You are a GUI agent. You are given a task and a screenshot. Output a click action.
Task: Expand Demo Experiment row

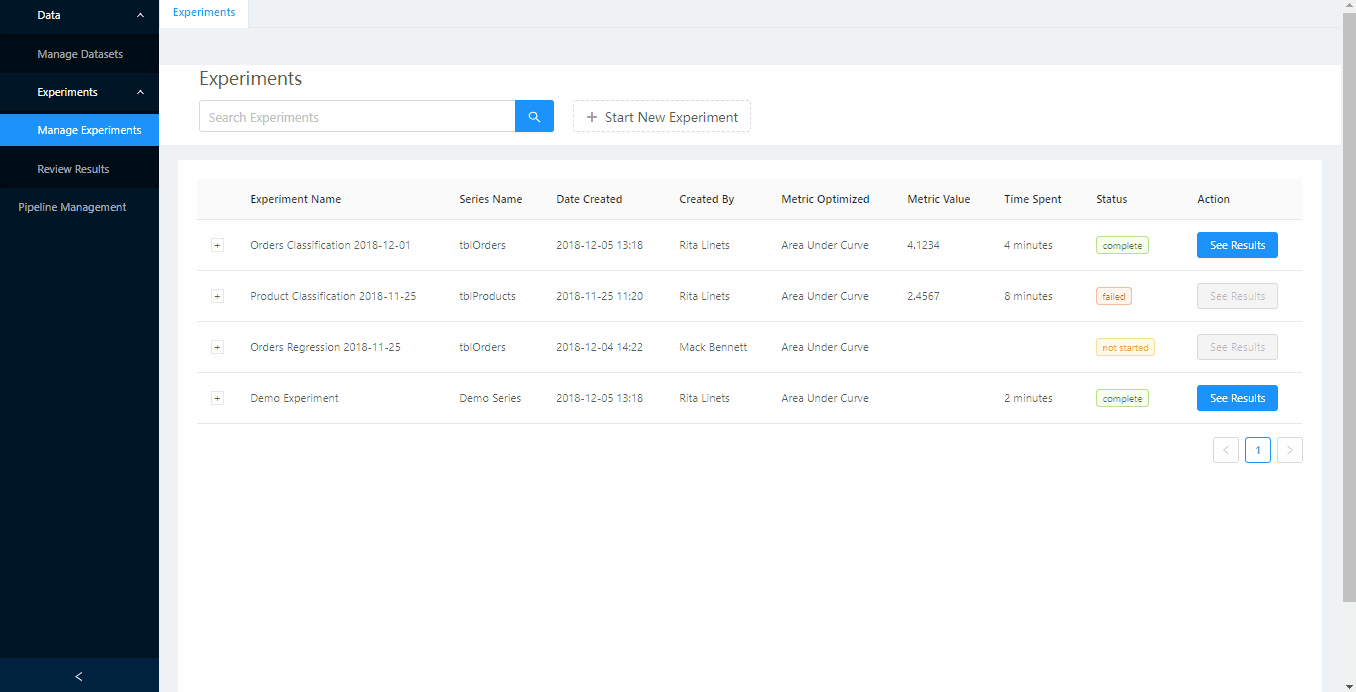[217, 398]
